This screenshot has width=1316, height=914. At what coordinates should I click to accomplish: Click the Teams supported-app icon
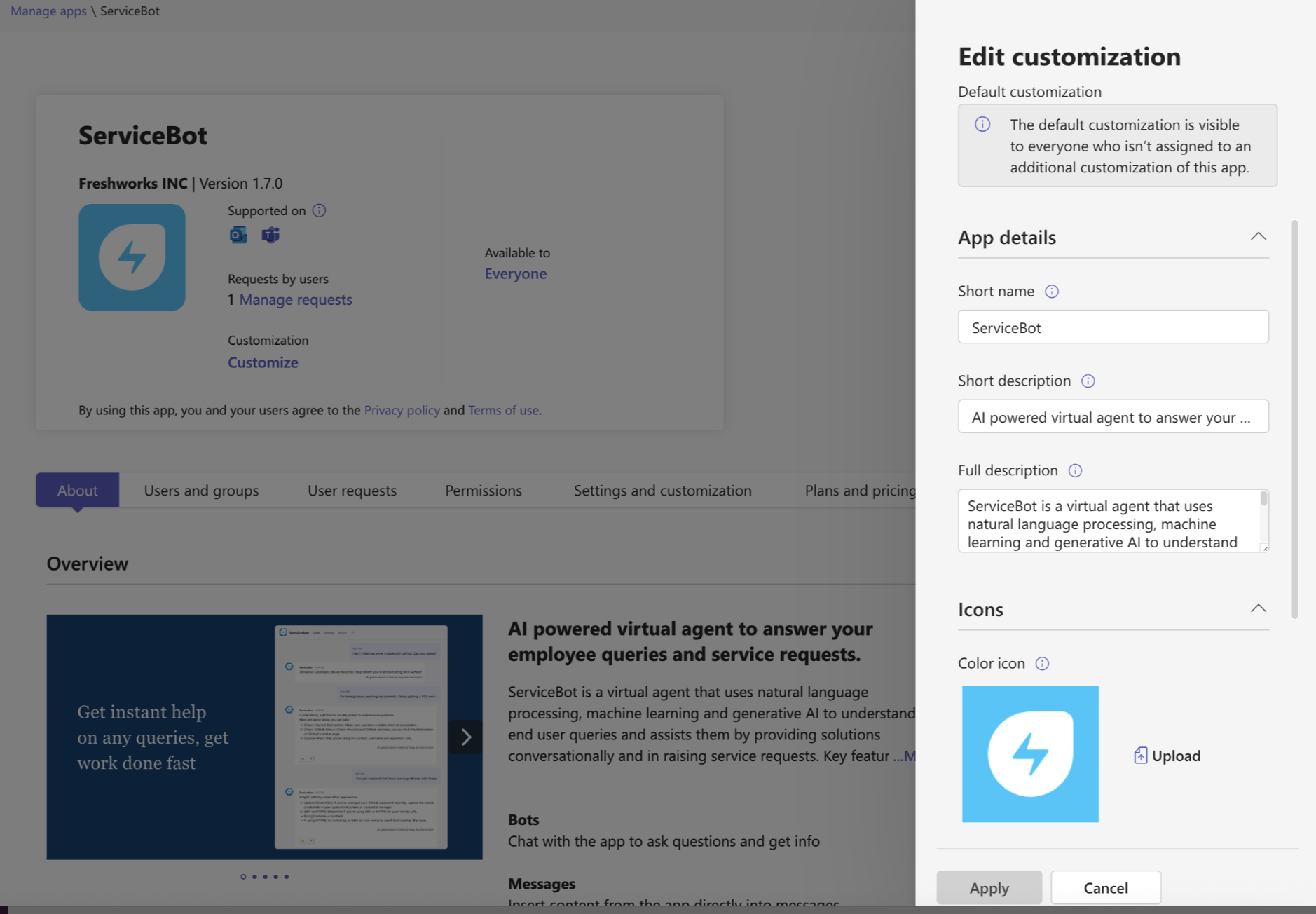click(270, 235)
